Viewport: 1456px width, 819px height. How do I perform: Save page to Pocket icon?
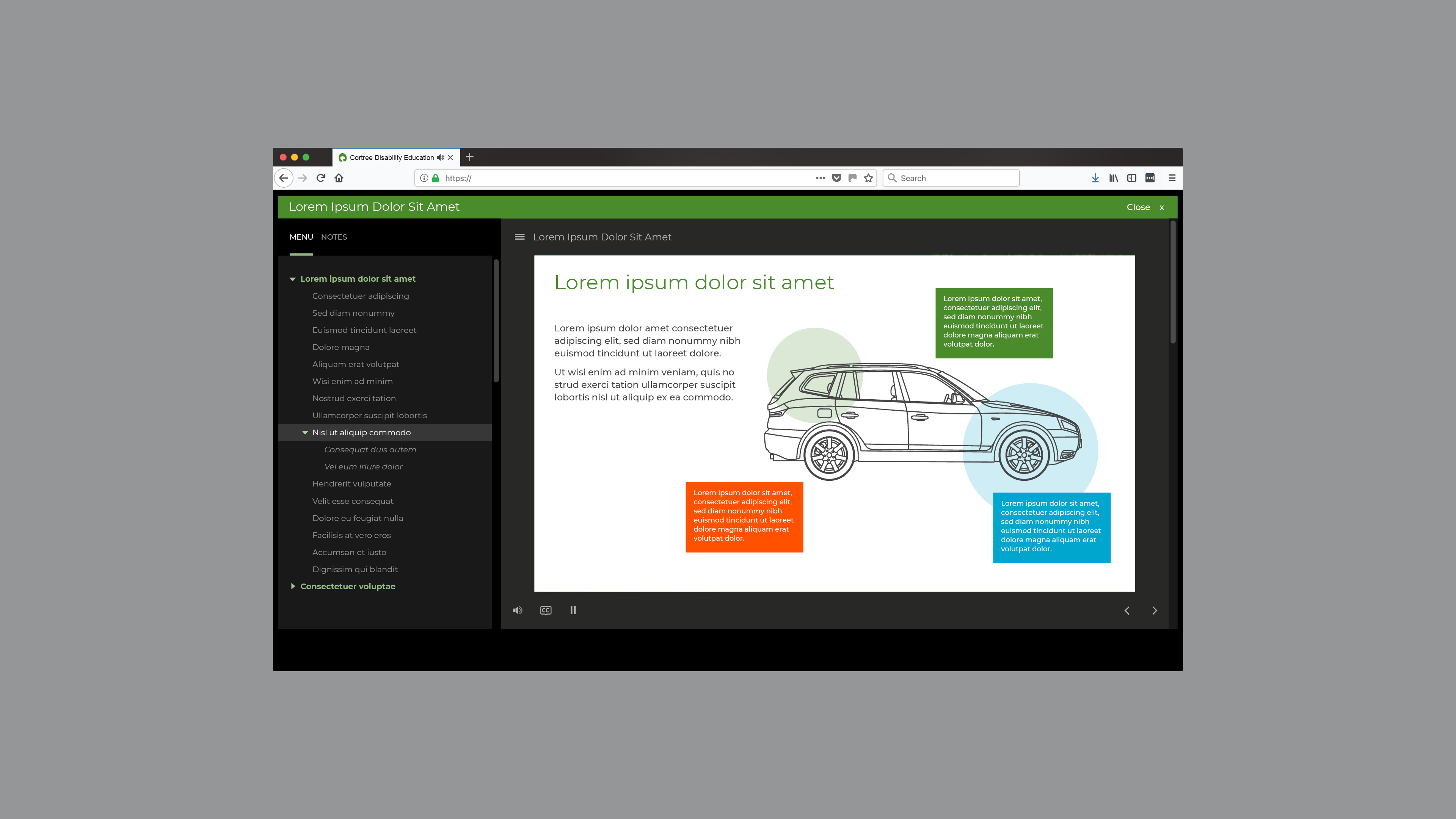coord(836,178)
